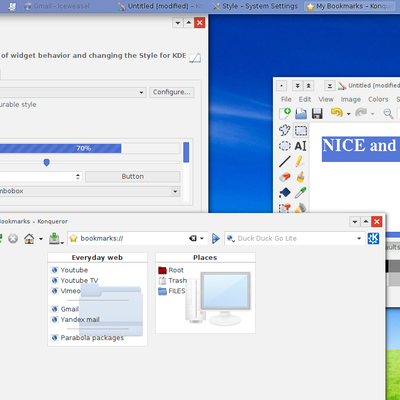Select the Free-Form Selection tool in KolourPaint
400x400 pixels.
(285, 130)
